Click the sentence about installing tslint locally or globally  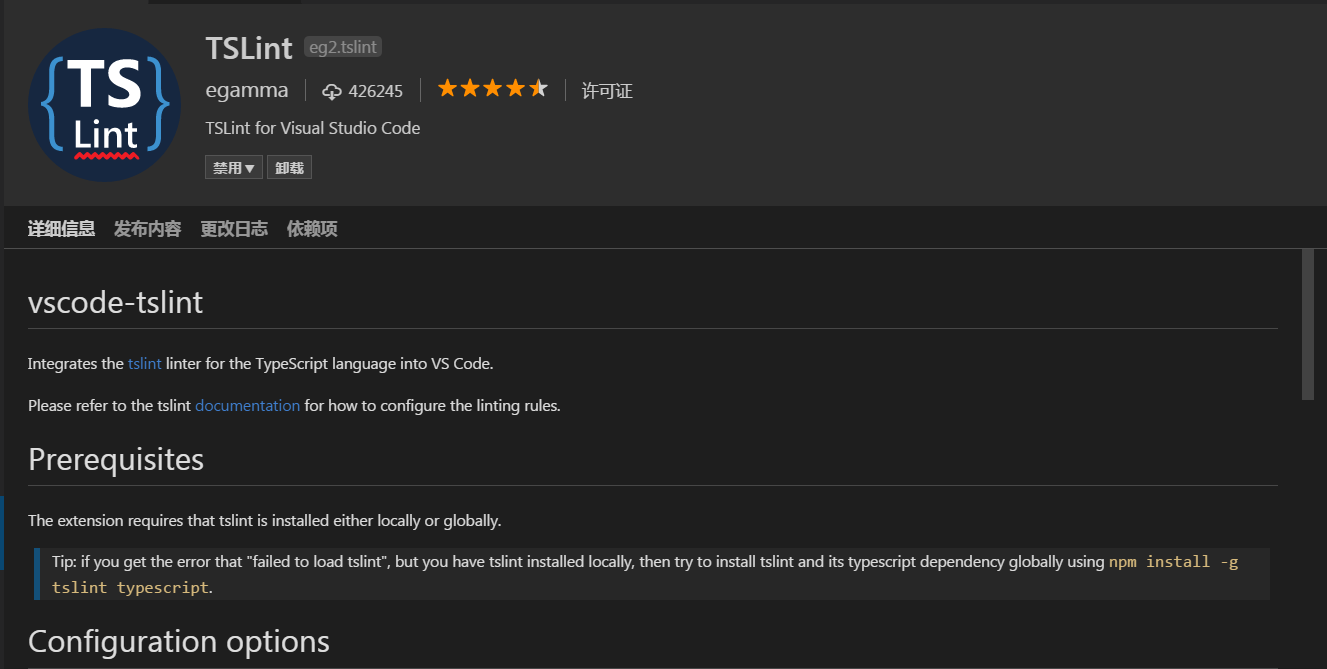pos(265,521)
